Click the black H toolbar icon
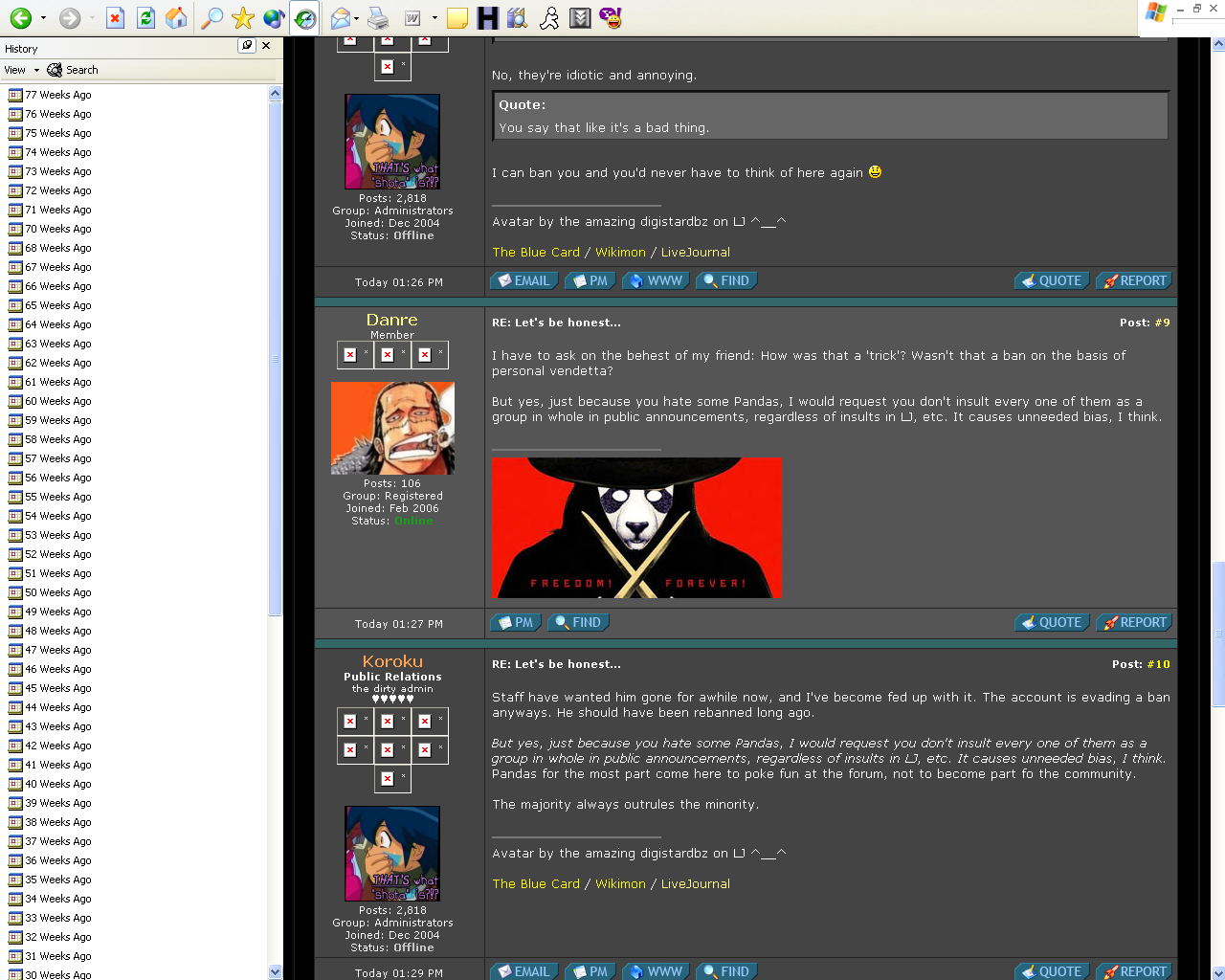 (x=488, y=17)
